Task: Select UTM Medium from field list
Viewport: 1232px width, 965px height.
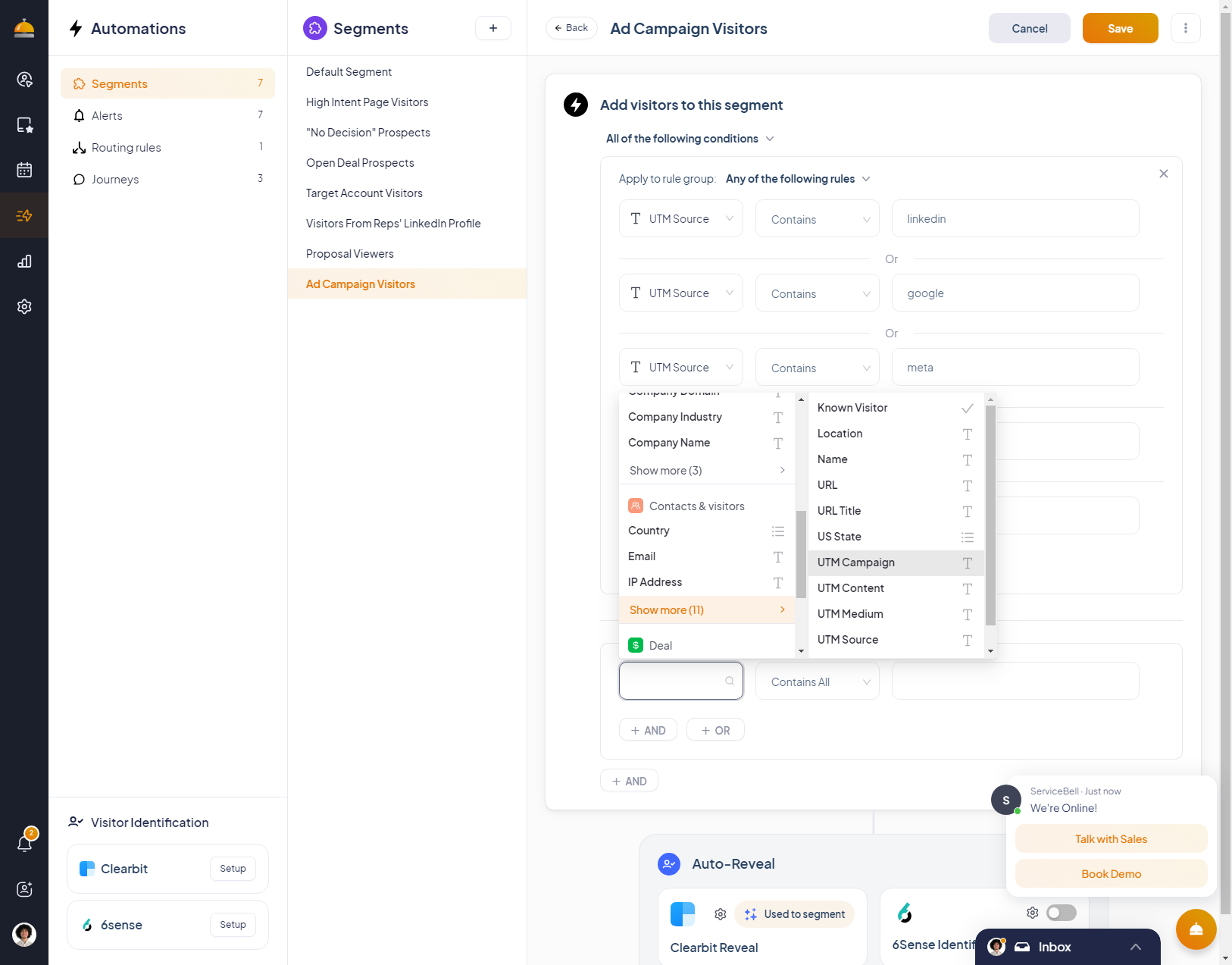Action: 896,614
